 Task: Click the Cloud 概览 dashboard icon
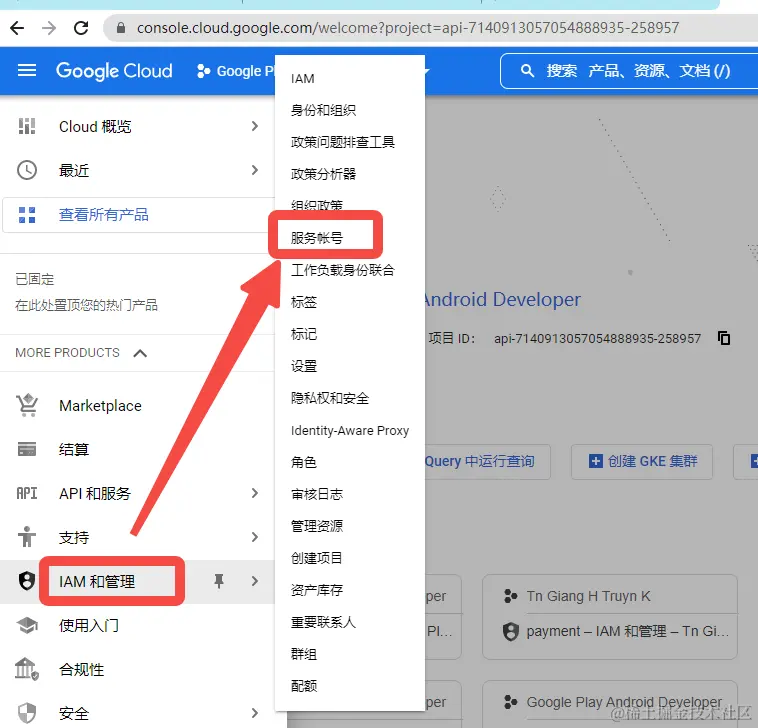coord(27,126)
